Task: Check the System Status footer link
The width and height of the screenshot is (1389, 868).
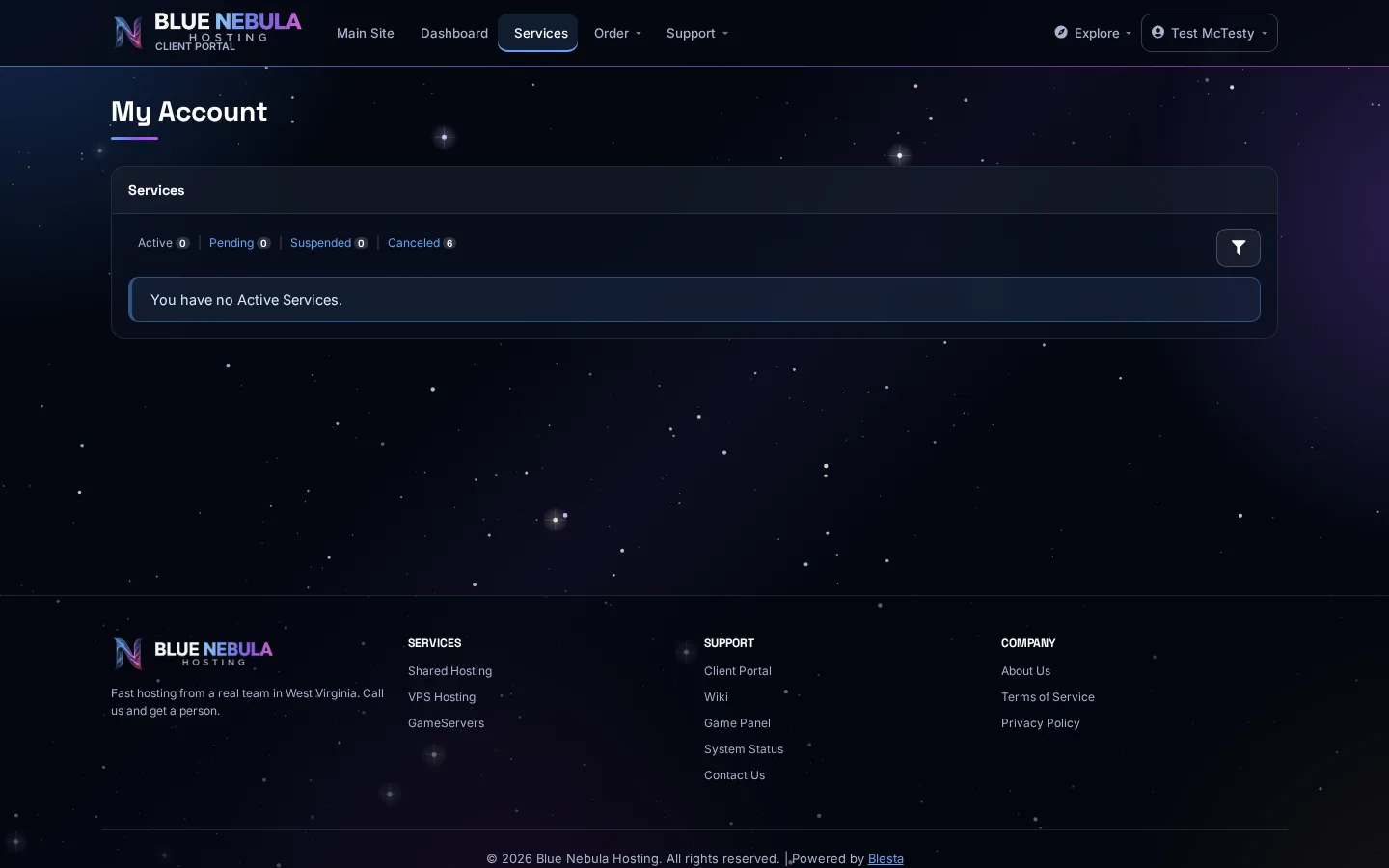Action: [744, 749]
